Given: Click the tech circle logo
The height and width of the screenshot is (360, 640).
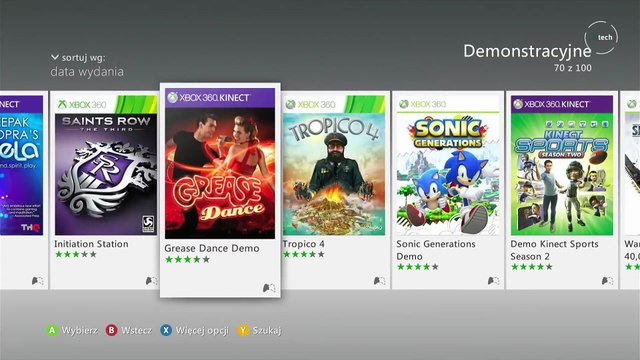Looking at the screenshot, I should click(x=601, y=38).
